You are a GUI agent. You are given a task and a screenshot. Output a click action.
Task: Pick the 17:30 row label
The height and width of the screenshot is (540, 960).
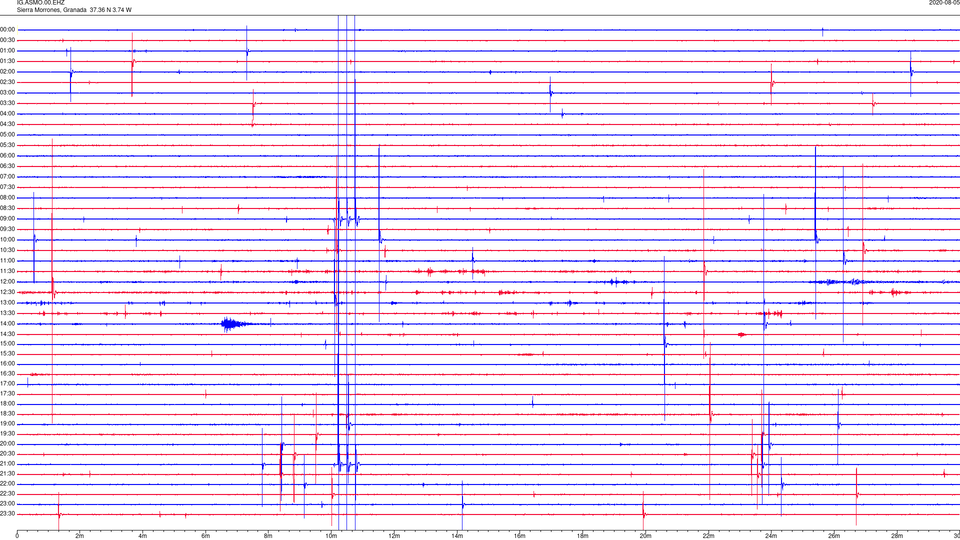tap(8, 394)
